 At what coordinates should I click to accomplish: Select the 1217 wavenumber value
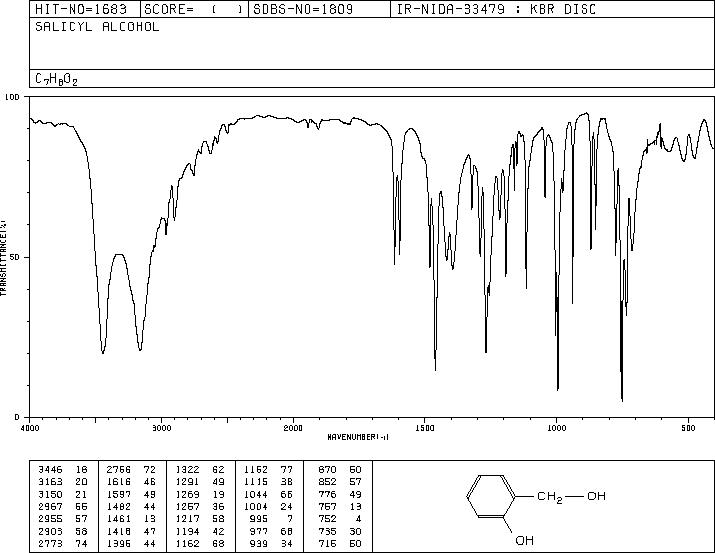187,519
